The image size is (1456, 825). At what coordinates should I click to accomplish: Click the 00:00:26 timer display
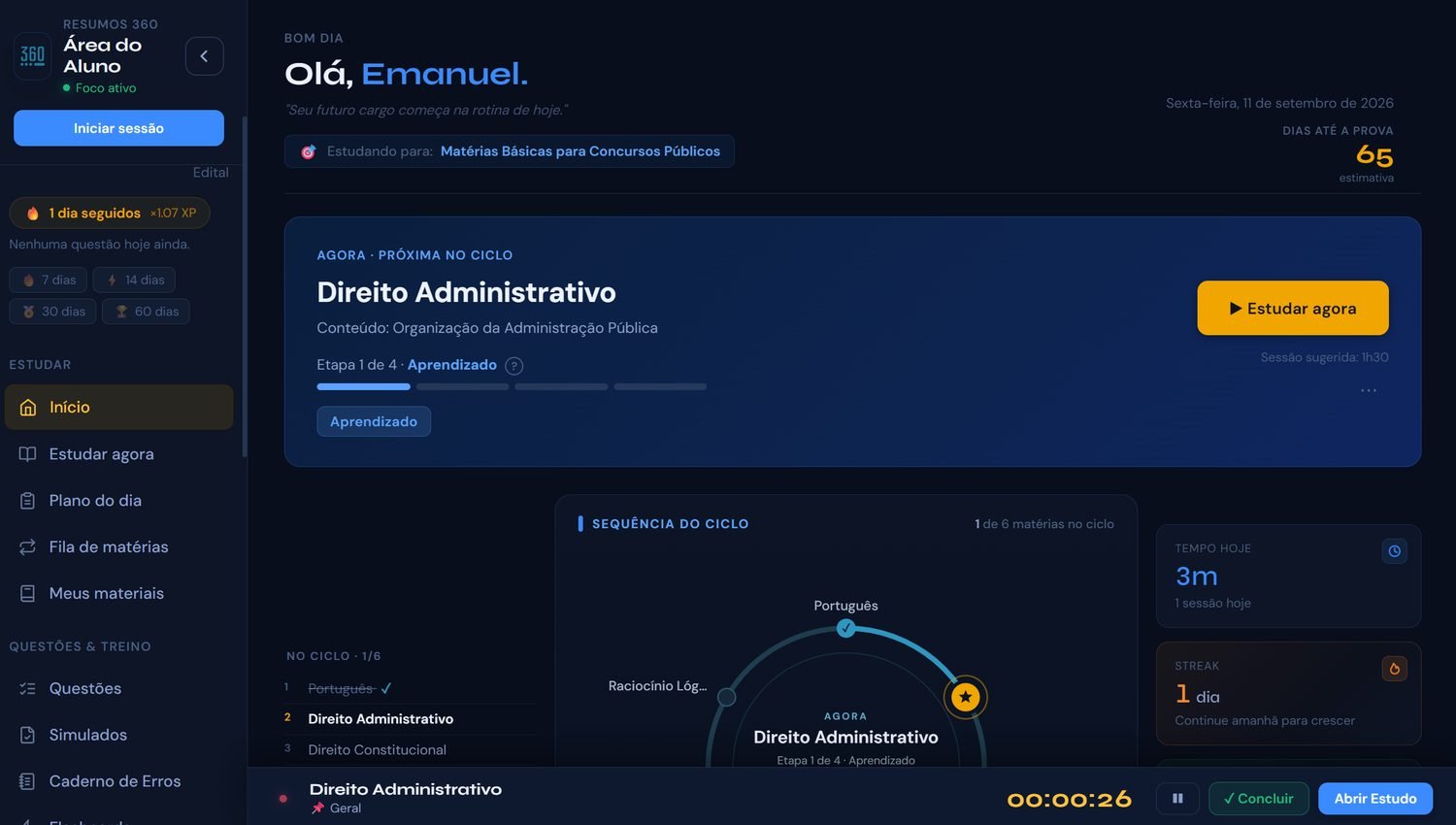coord(1070,799)
